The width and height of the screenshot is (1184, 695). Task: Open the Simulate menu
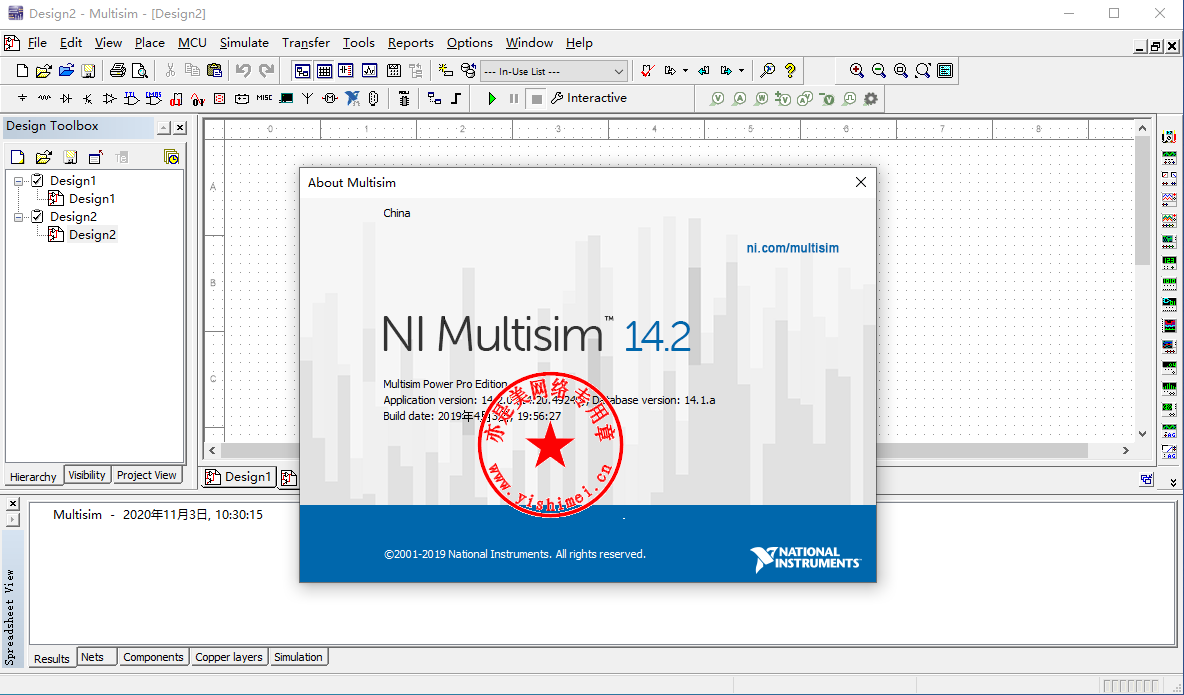[x=244, y=43]
